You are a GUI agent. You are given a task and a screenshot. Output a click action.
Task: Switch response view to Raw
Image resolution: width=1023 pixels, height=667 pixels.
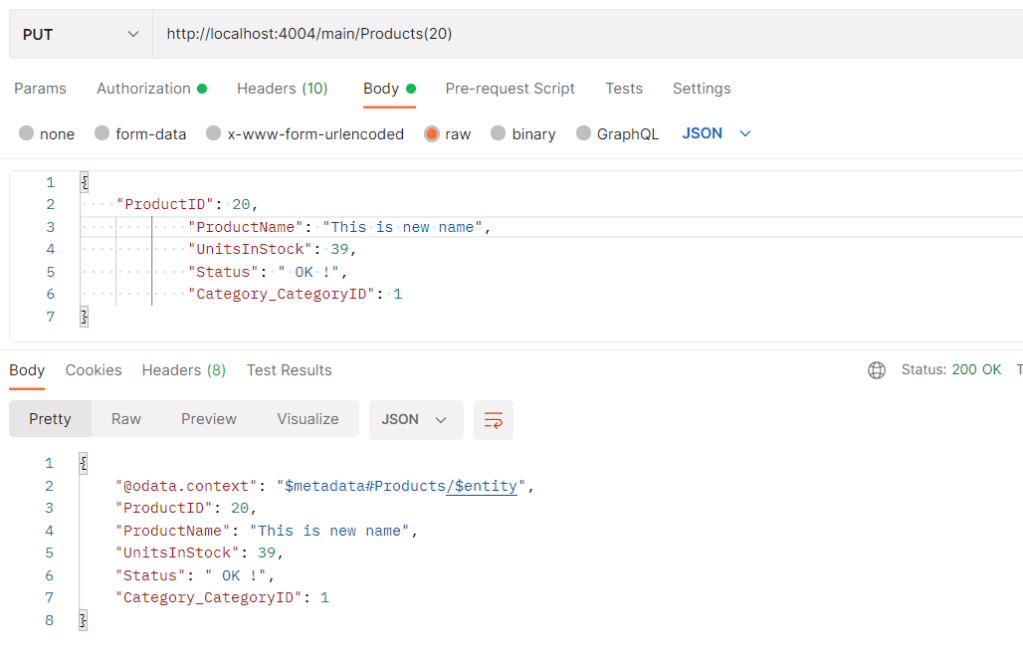click(126, 419)
